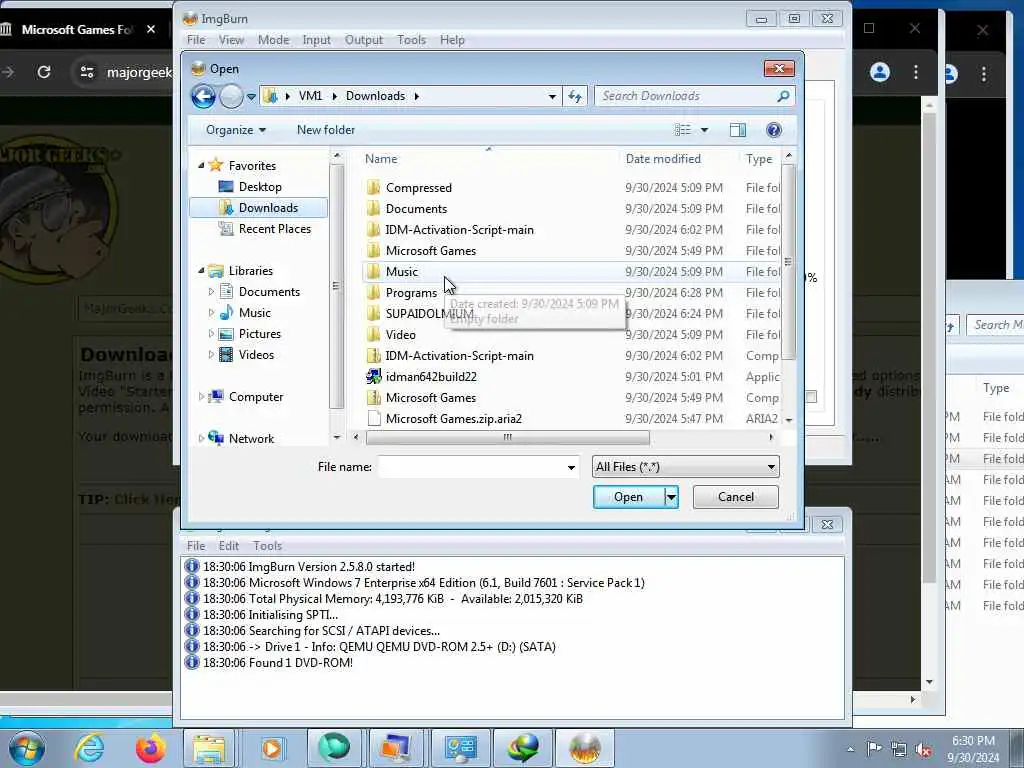The height and width of the screenshot is (768, 1024).
Task: Click the Change your view icon
Action: 682,130
